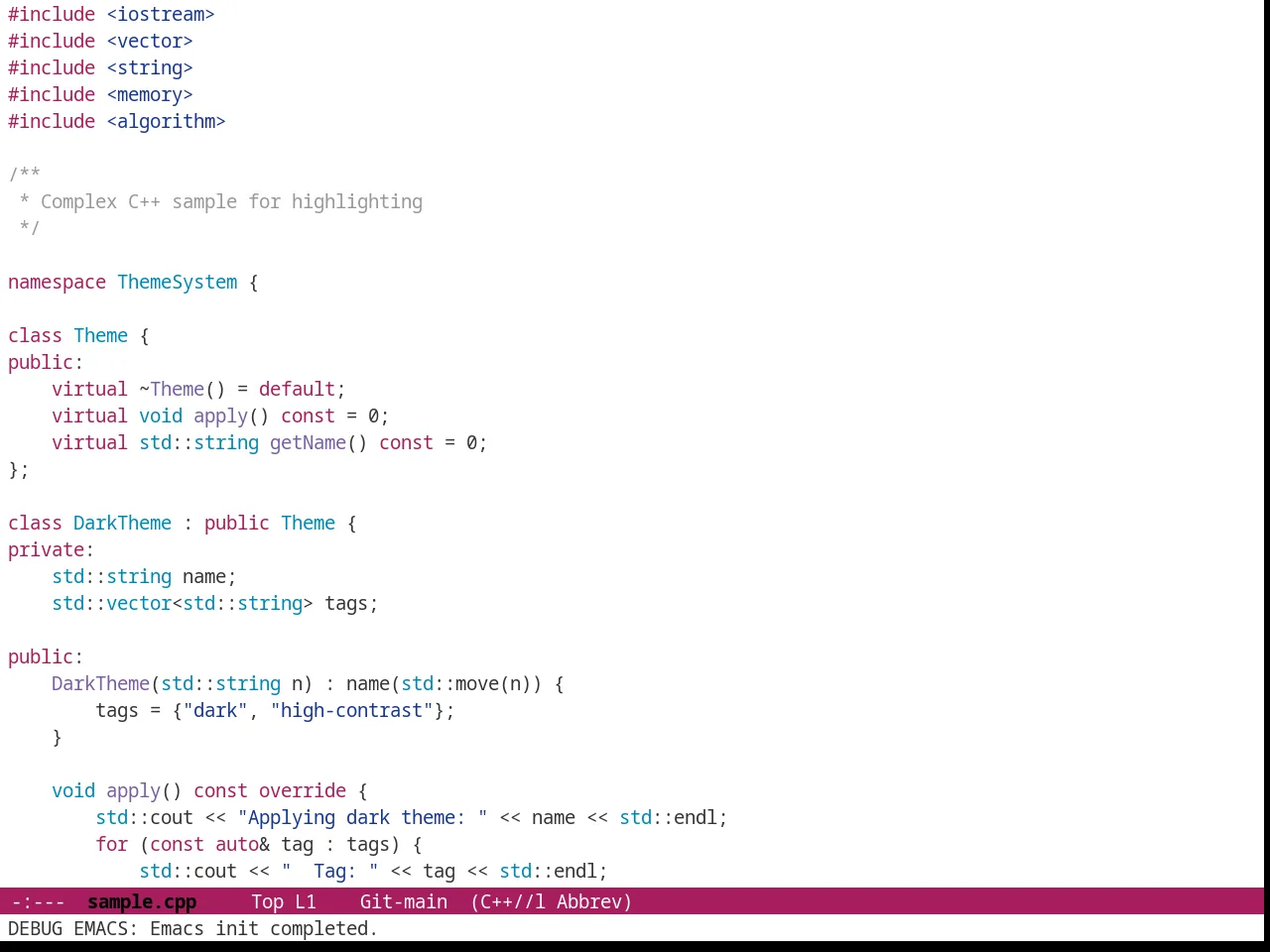The image size is (1270, 952).
Task: Click the buffer status dashes in mode line
Action: 38,901
